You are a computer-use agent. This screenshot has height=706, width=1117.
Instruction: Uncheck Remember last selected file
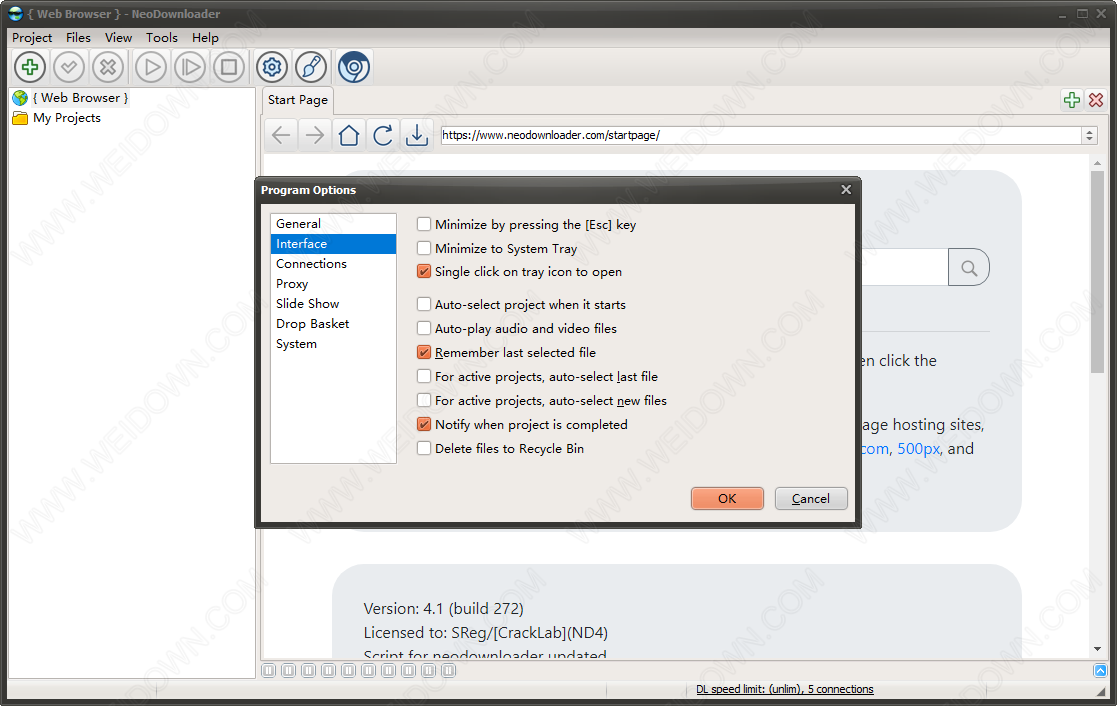pyautogui.click(x=506, y=353)
